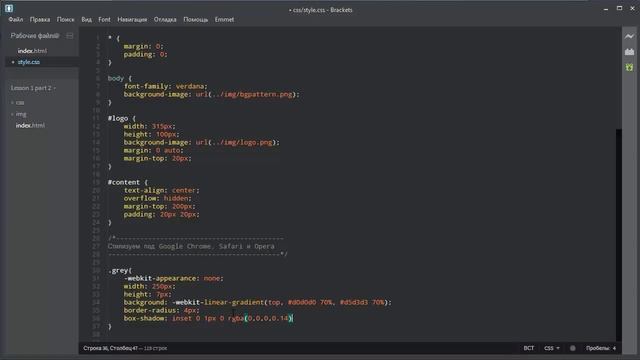Click the Строка 36, Столбец 47 cursor status
This screenshot has height=360, width=640.
point(111,348)
